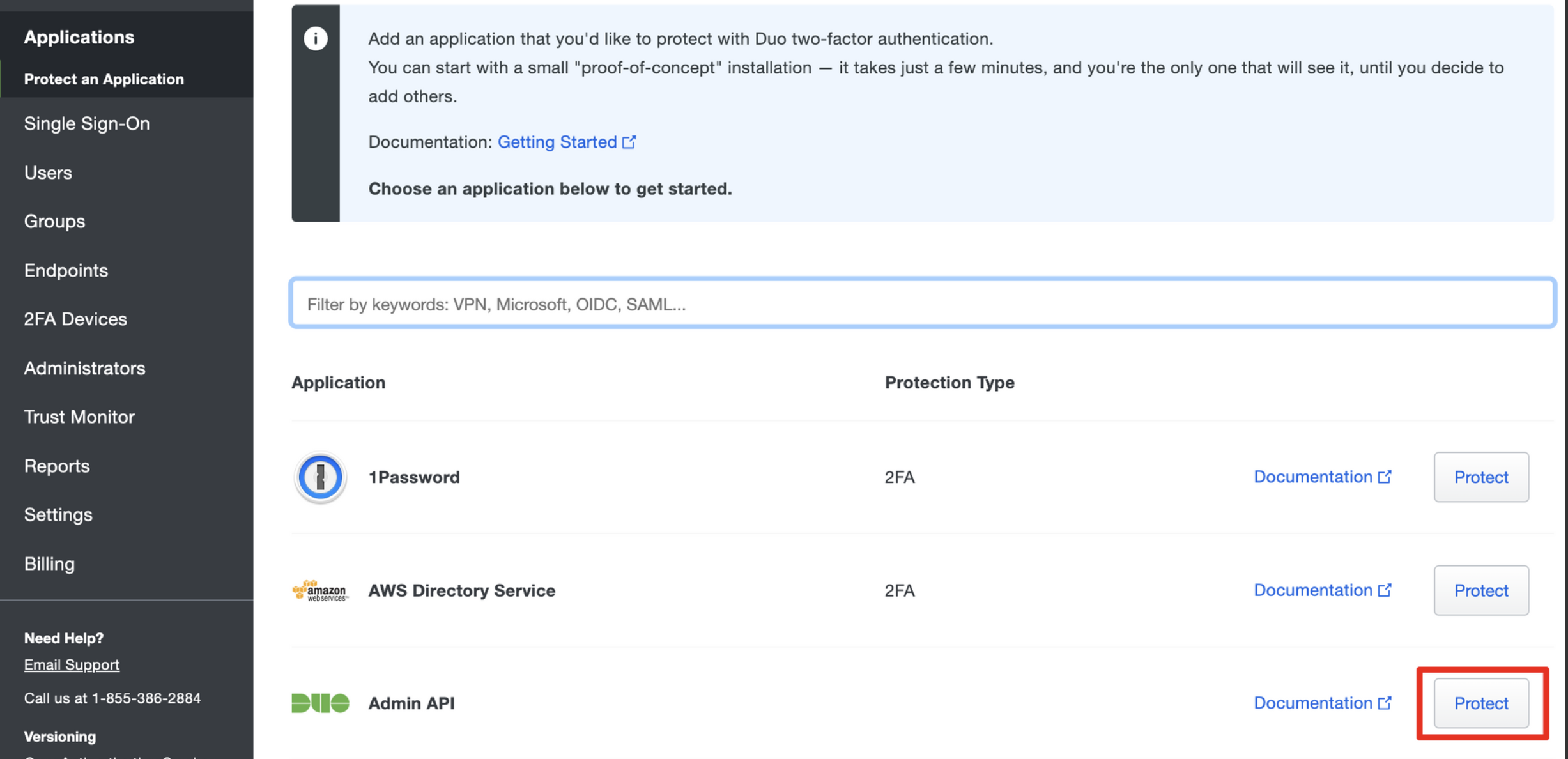Click external link icon beside Getting Started
Image resolution: width=1568 pixels, height=759 pixels.
(x=629, y=142)
